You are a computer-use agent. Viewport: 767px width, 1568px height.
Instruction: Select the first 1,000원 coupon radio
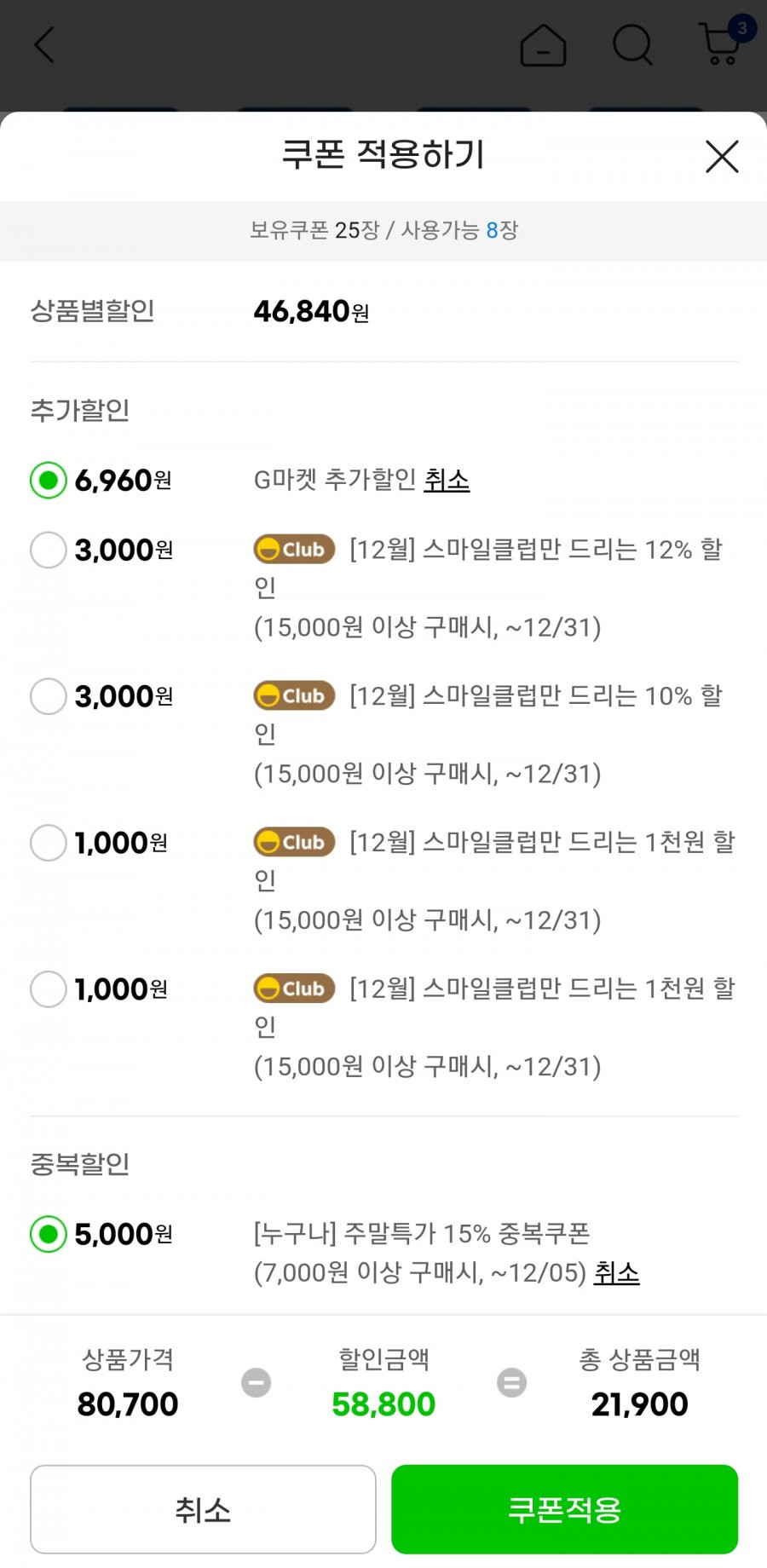(49, 843)
